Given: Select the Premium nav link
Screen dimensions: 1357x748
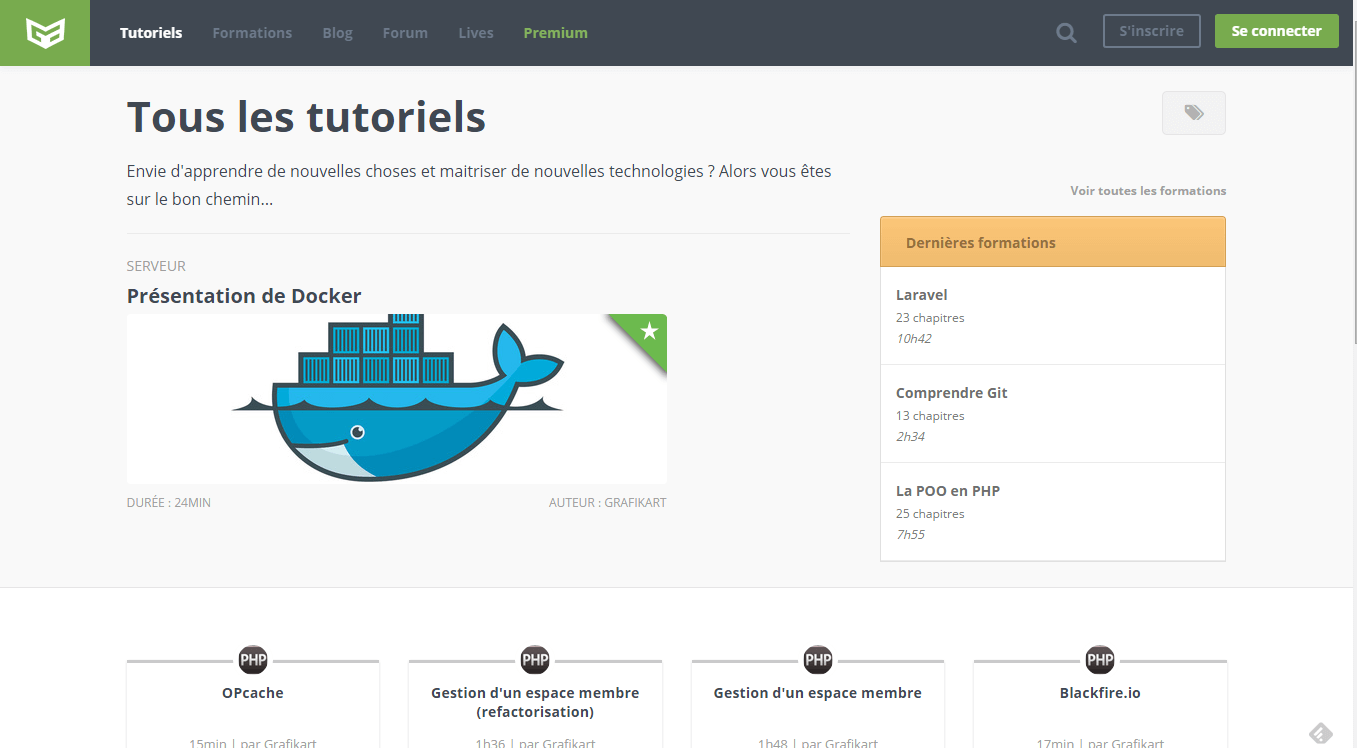Looking at the screenshot, I should point(555,33).
